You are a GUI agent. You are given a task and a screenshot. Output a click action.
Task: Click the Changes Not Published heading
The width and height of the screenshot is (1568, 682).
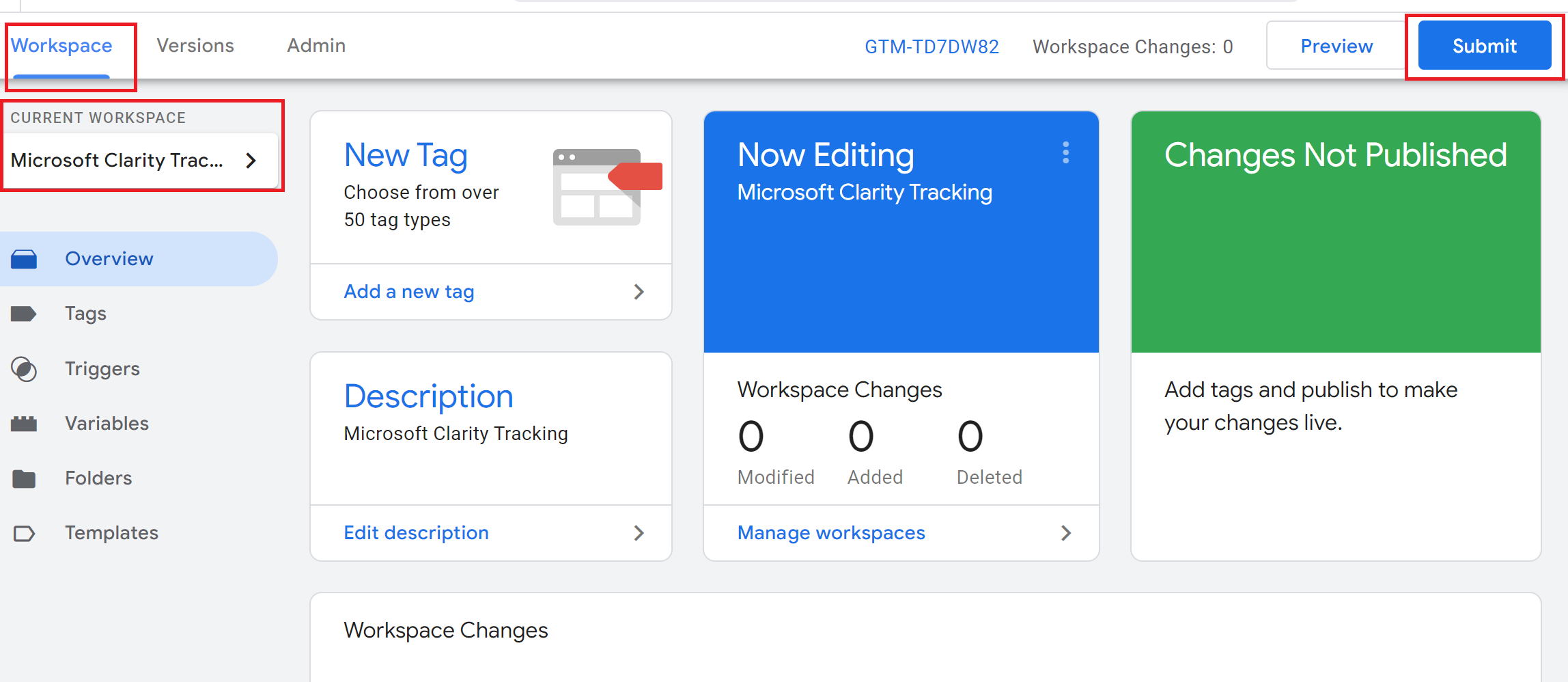[x=1335, y=155]
